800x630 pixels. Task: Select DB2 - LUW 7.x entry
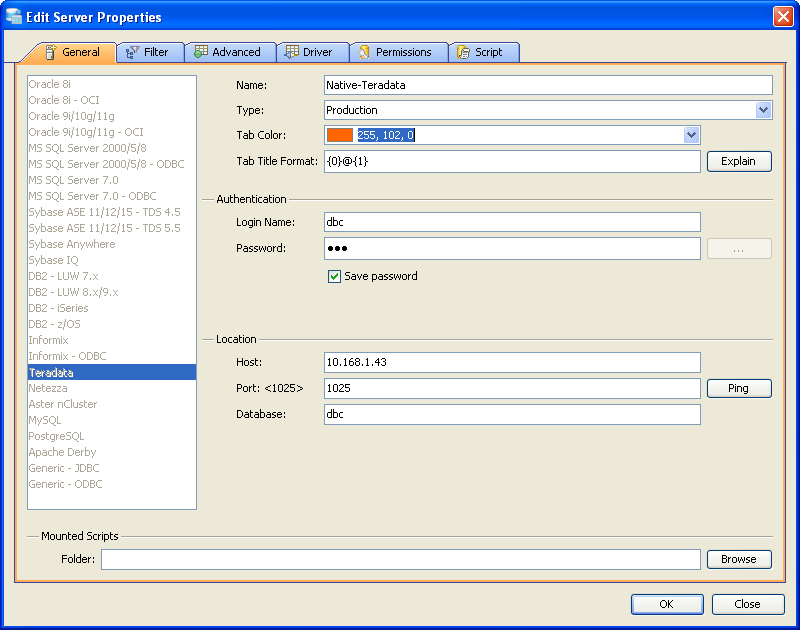click(x=112, y=276)
